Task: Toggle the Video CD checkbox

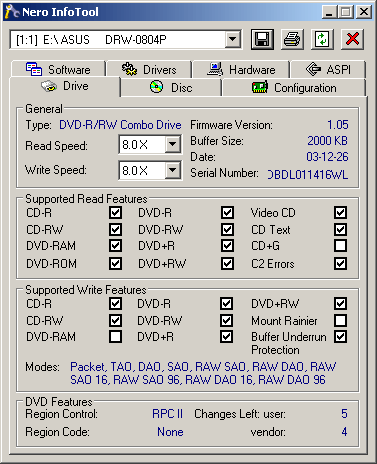Action: click(x=340, y=213)
